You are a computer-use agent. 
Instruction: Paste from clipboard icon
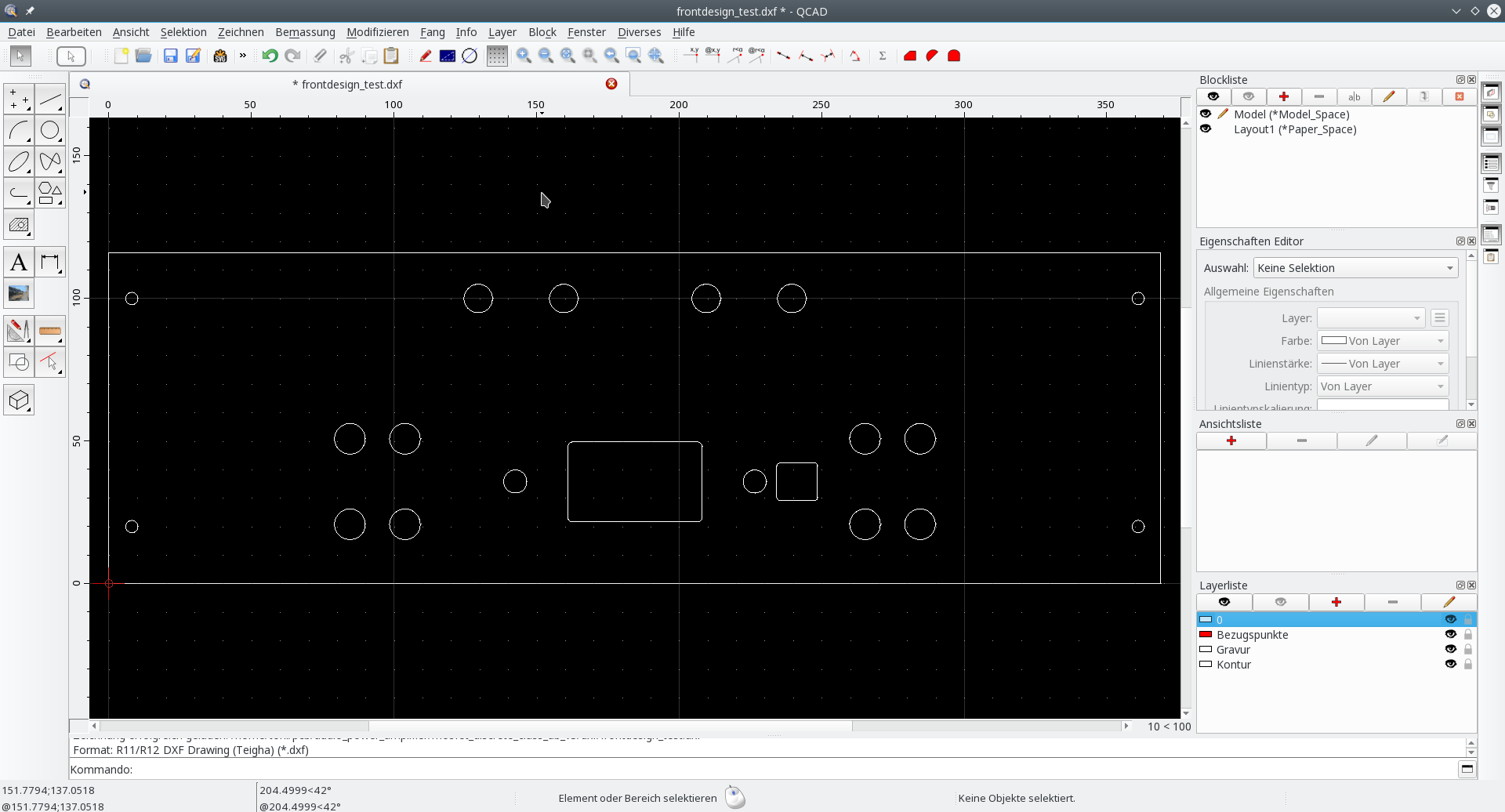click(391, 56)
